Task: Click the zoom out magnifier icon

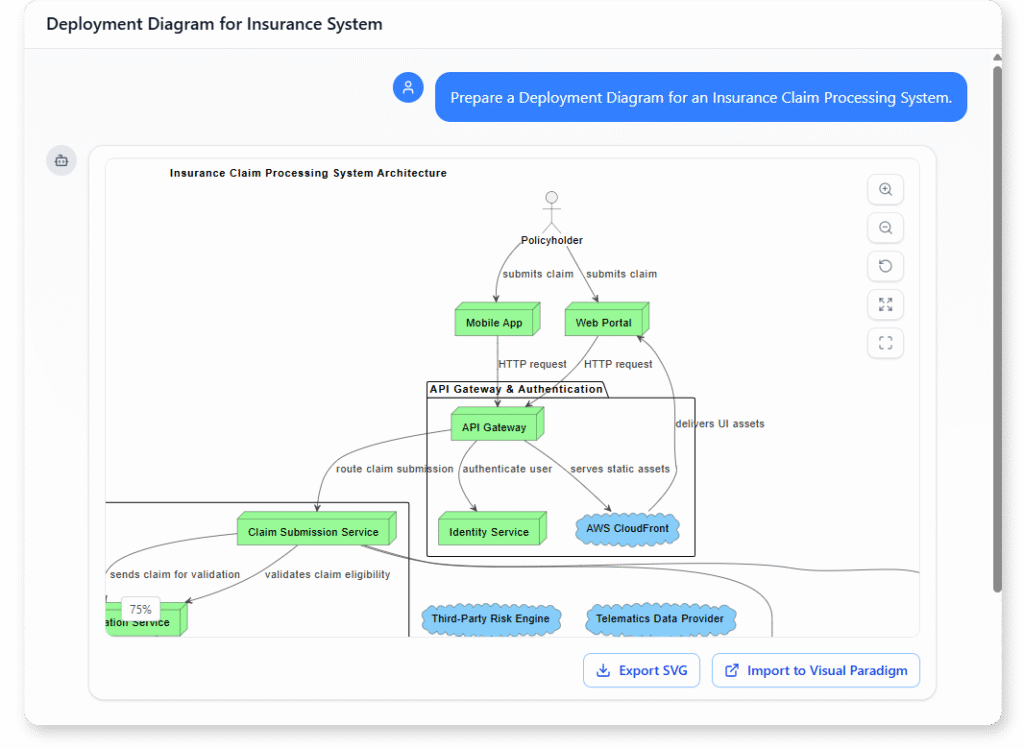Action: (x=885, y=227)
